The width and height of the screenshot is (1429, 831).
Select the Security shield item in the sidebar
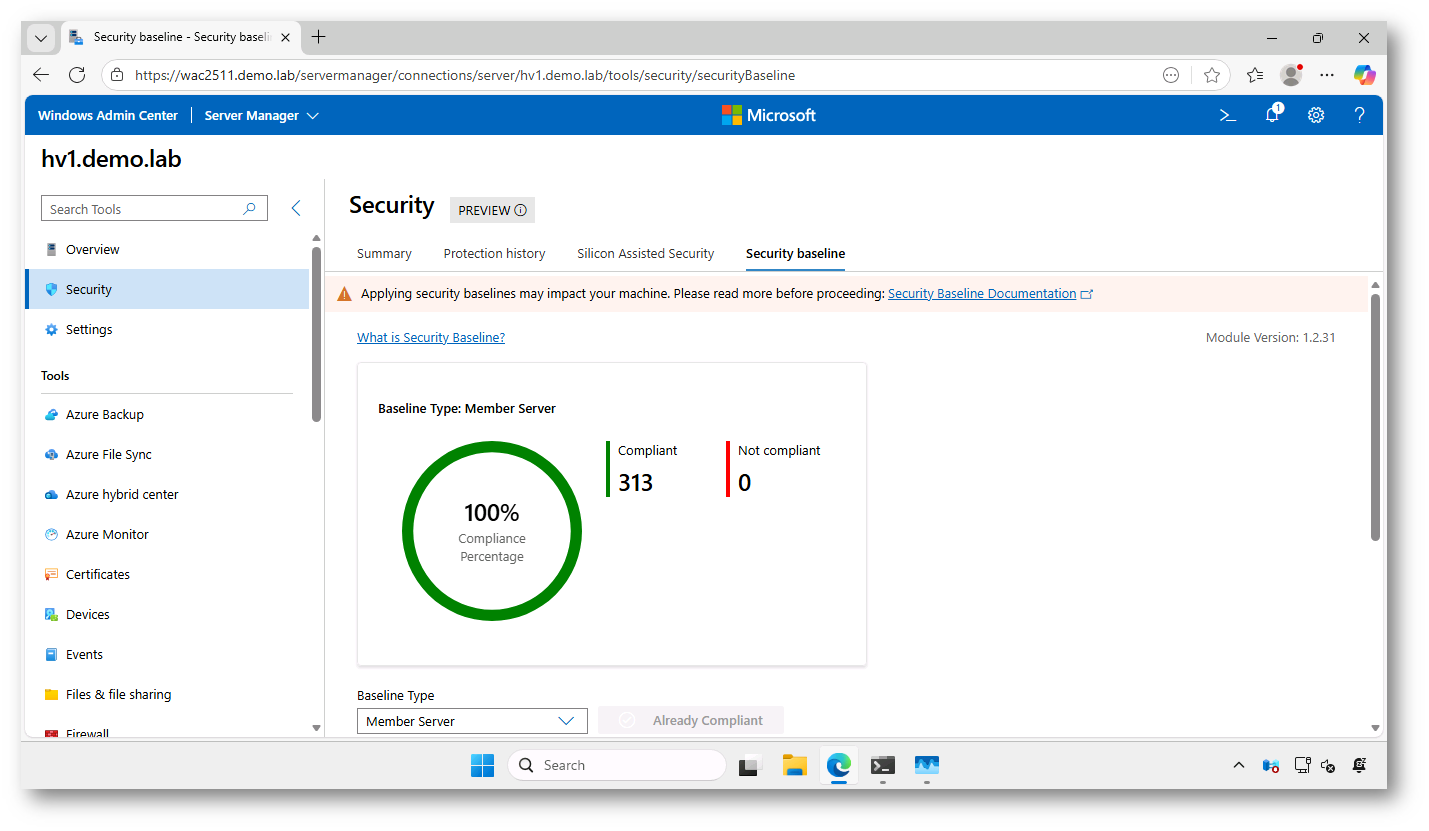pos(167,290)
